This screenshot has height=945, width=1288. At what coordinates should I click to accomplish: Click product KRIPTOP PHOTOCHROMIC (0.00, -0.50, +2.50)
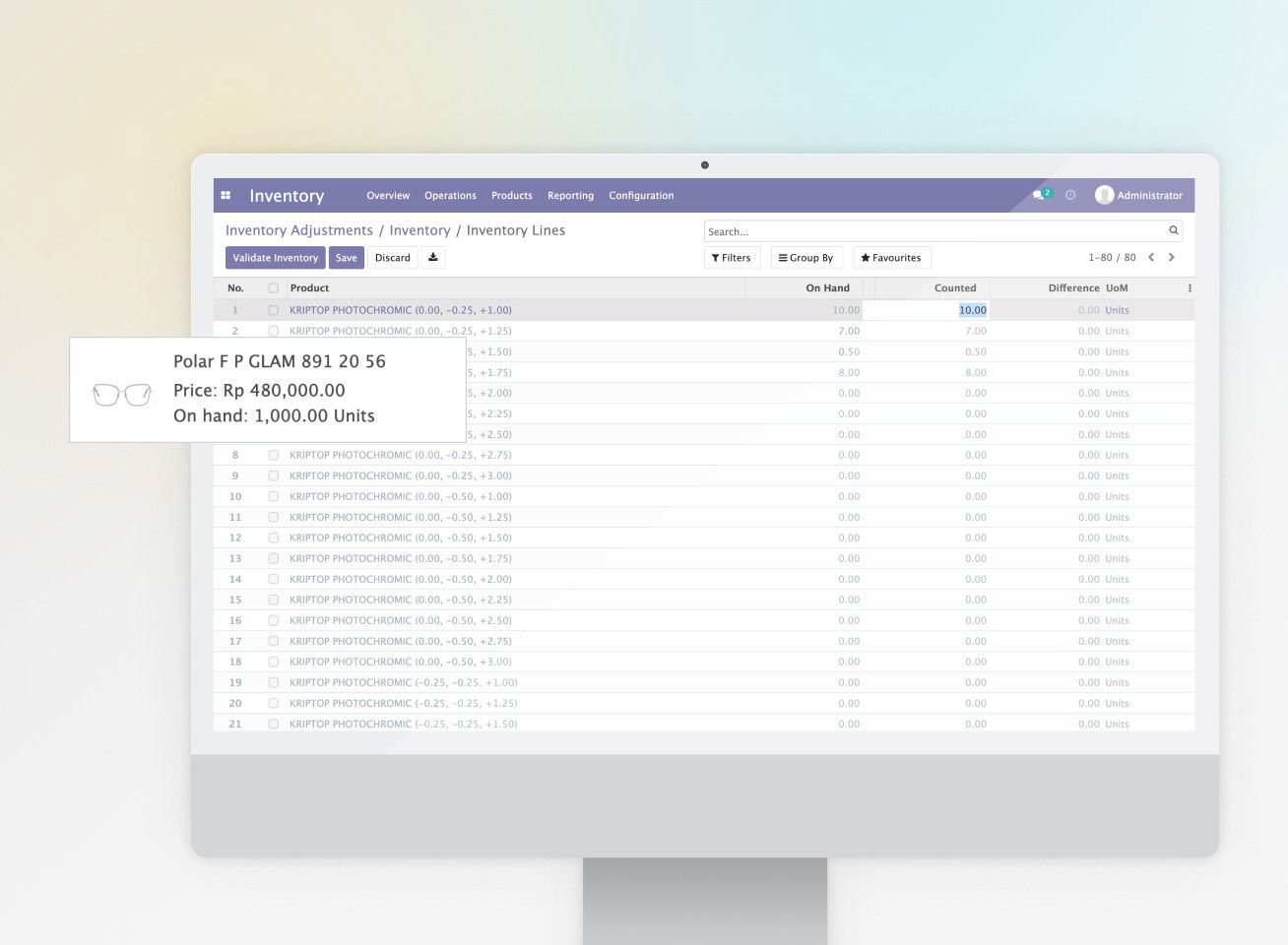click(401, 620)
